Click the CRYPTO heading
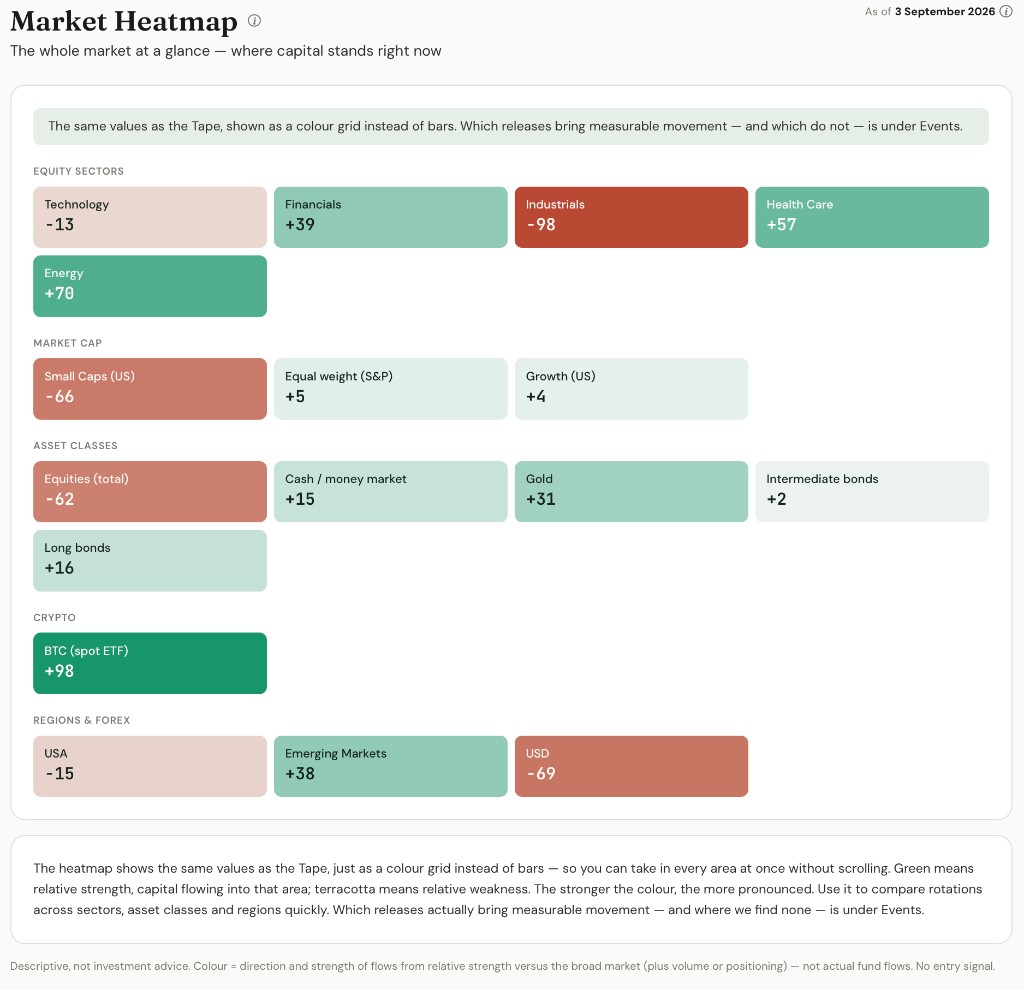The width and height of the screenshot is (1024, 990). tap(54, 617)
